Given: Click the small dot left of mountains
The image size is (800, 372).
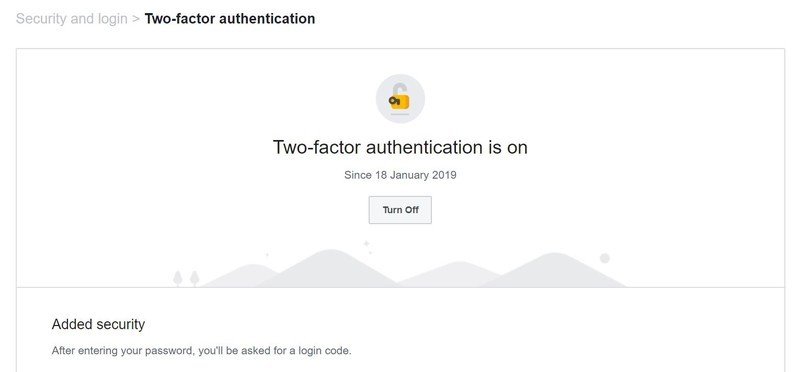Looking at the screenshot, I should point(267,254).
